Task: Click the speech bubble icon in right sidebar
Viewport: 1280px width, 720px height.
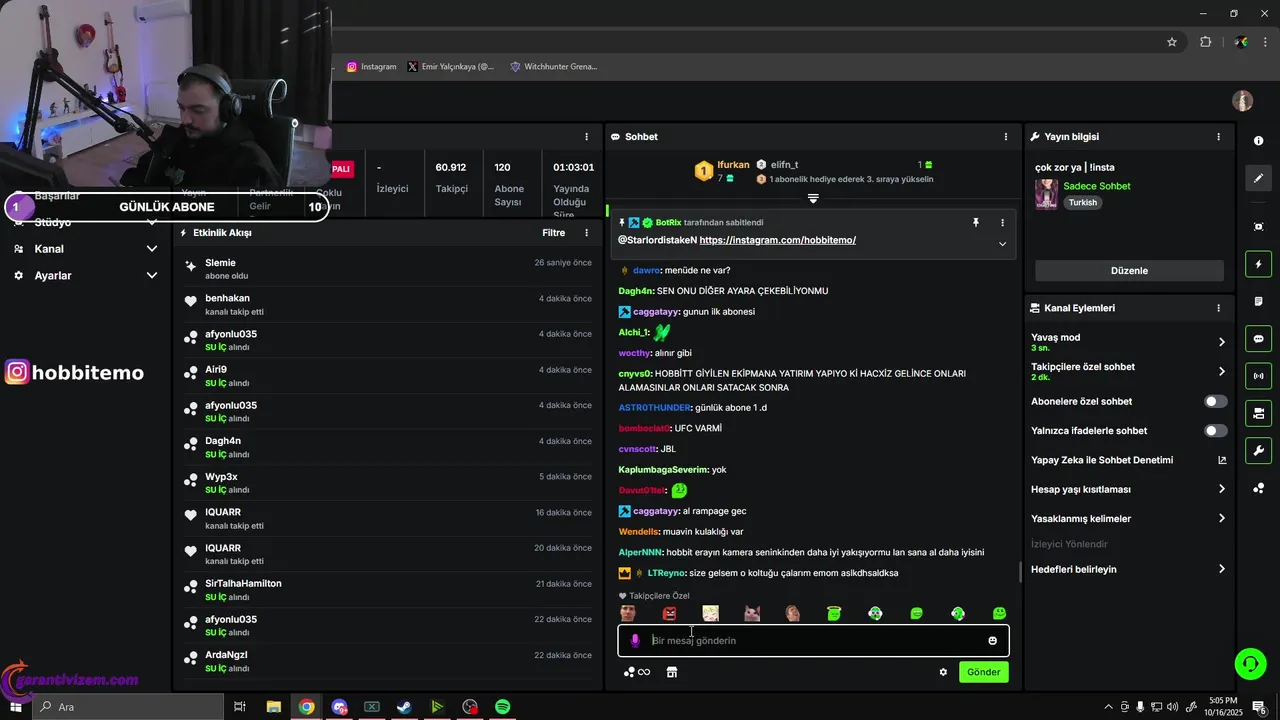Action: (x=1258, y=338)
